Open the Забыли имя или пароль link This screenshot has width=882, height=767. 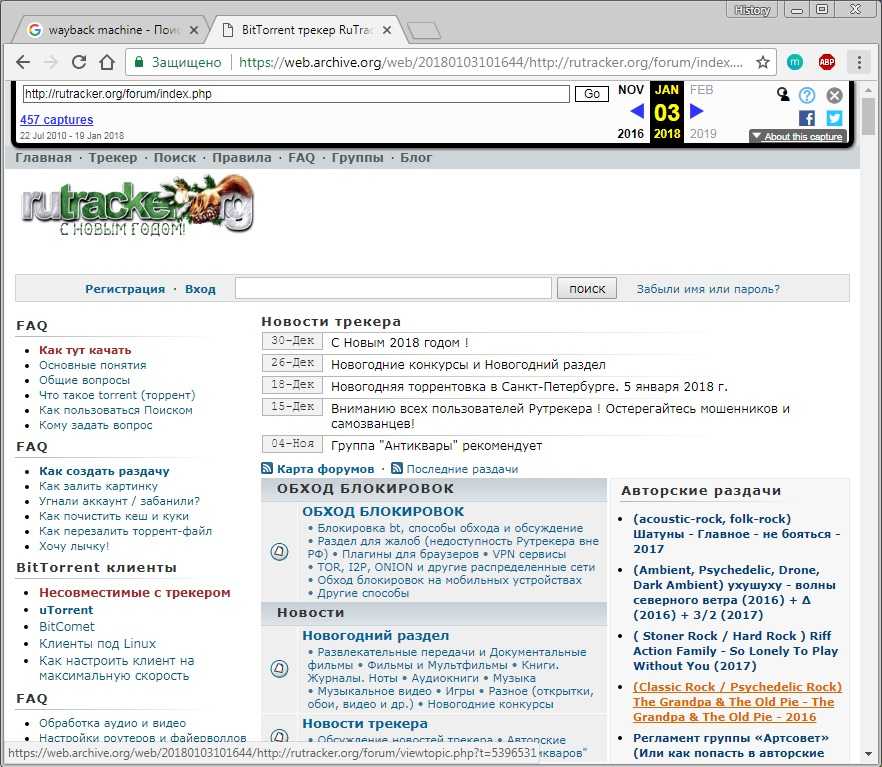pos(708,289)
